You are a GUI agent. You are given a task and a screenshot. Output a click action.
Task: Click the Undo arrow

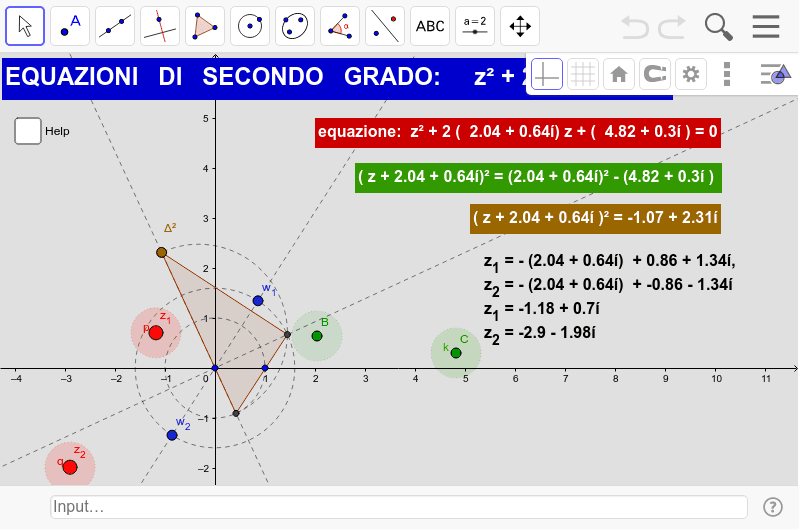[x=635, y=27]
